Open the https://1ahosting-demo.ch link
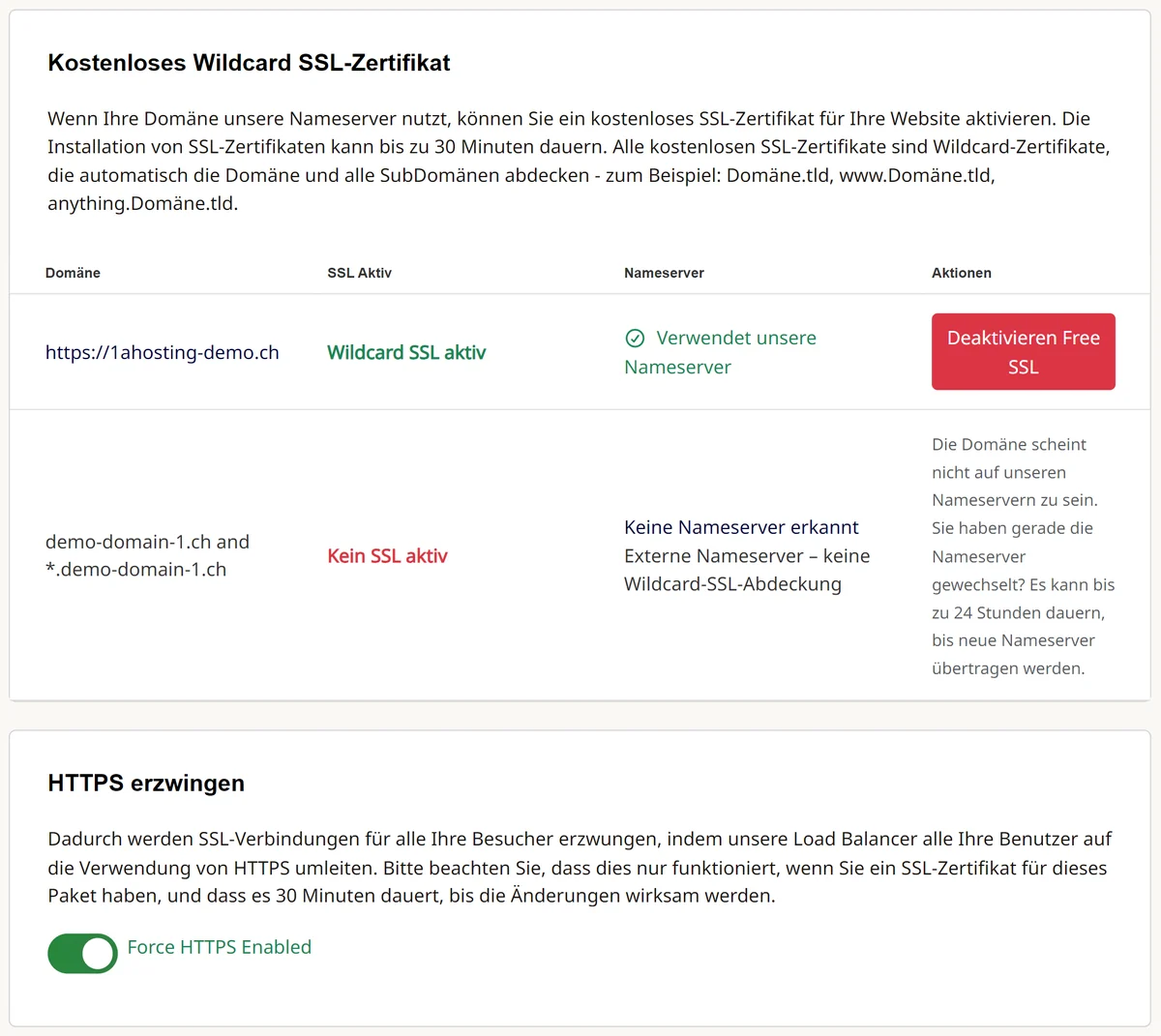1161x1036 pixels. click(162, 353)
